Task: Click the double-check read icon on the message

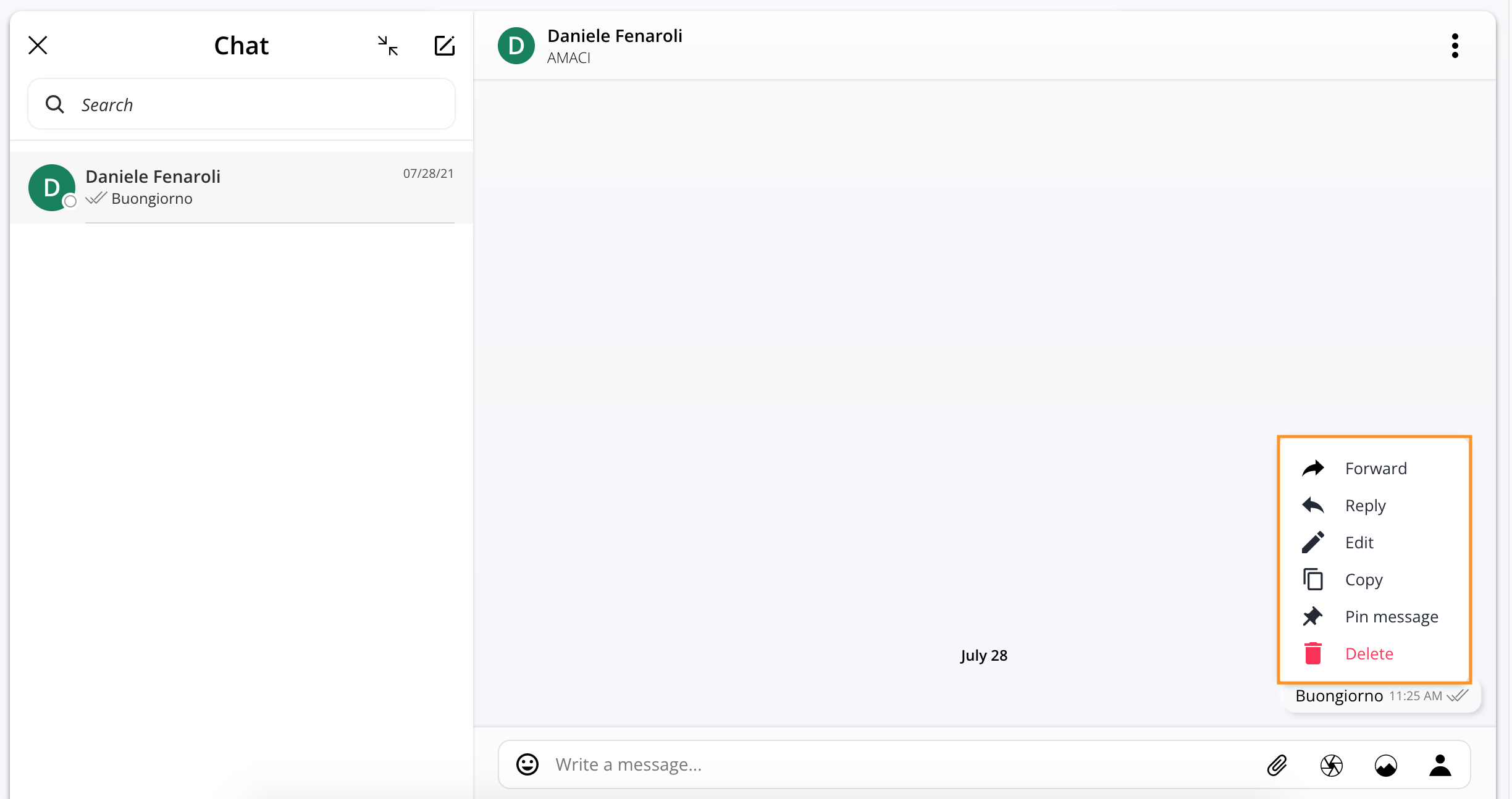Action: pyautogui.click(x=1458, y=696)
